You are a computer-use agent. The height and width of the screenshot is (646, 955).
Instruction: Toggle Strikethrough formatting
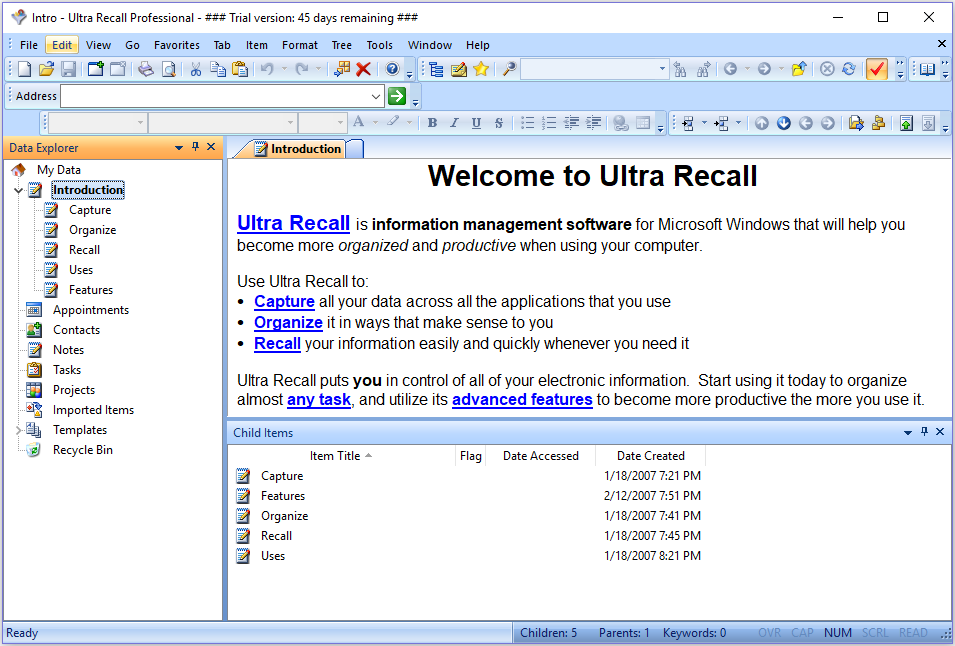(x=498, y=123)
